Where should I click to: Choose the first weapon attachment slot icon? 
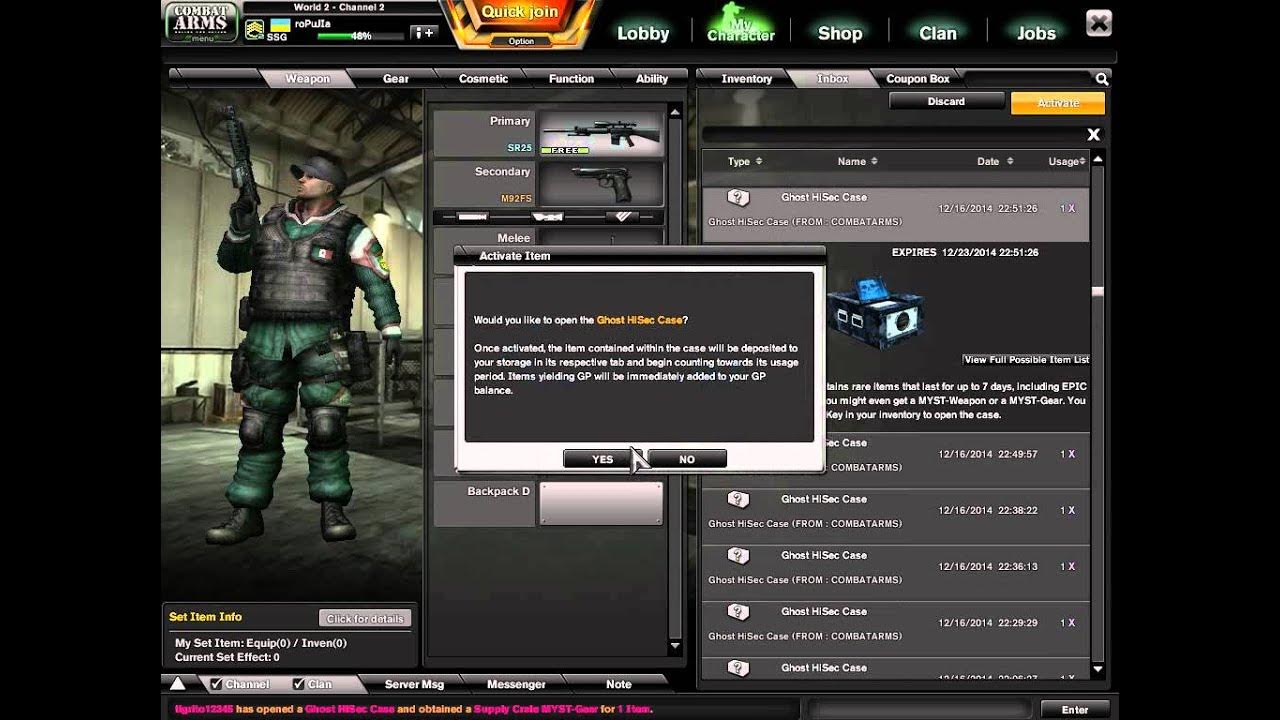tap(474, 216)
